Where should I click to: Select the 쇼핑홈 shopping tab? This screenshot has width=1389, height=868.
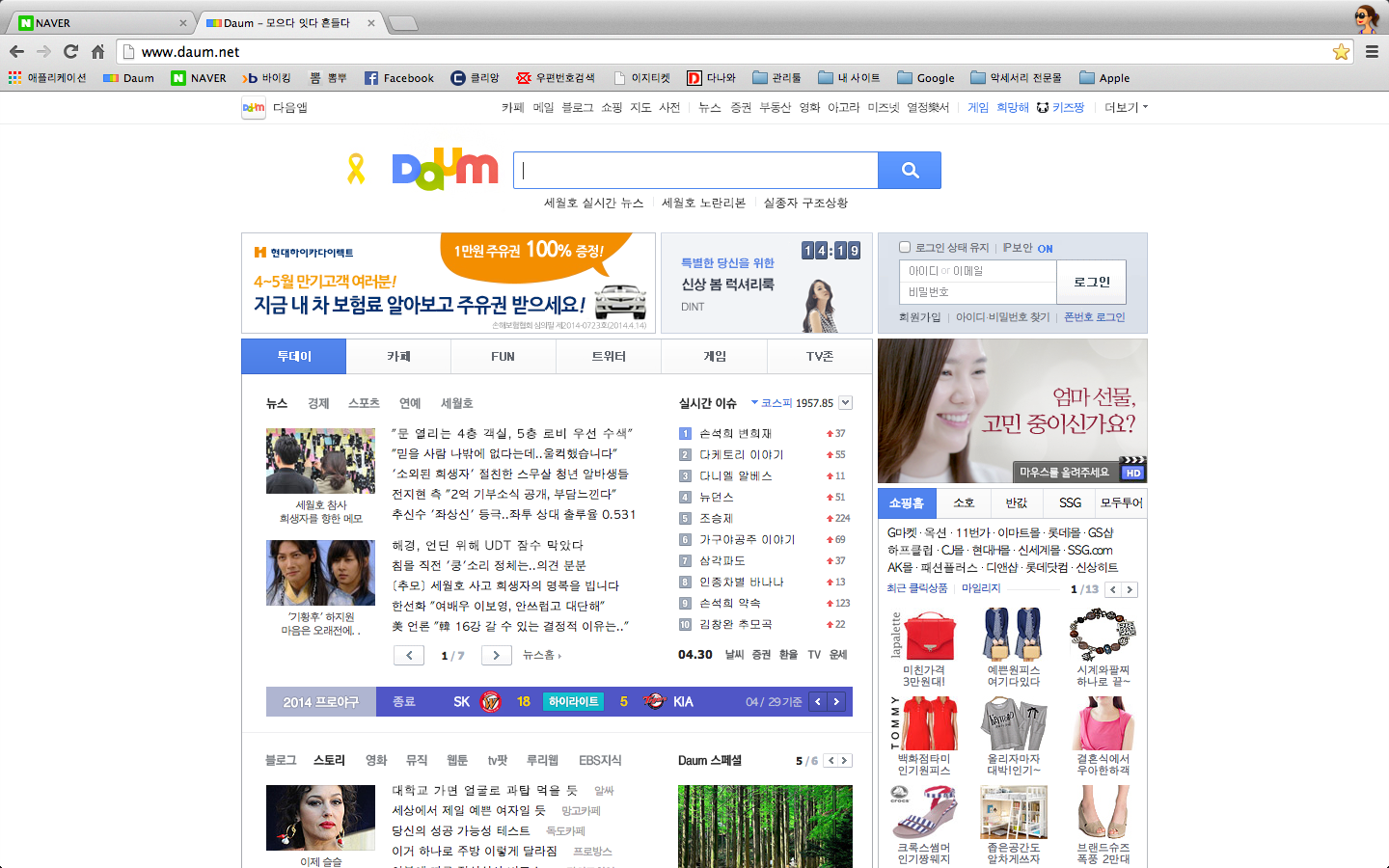pyautogui.click(x=907, y=502)
